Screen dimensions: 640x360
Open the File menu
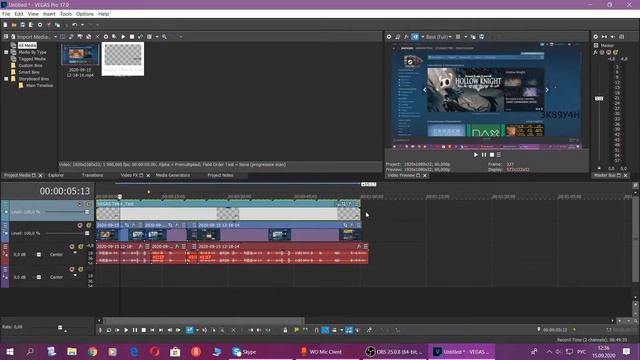(x=6, y=14)
